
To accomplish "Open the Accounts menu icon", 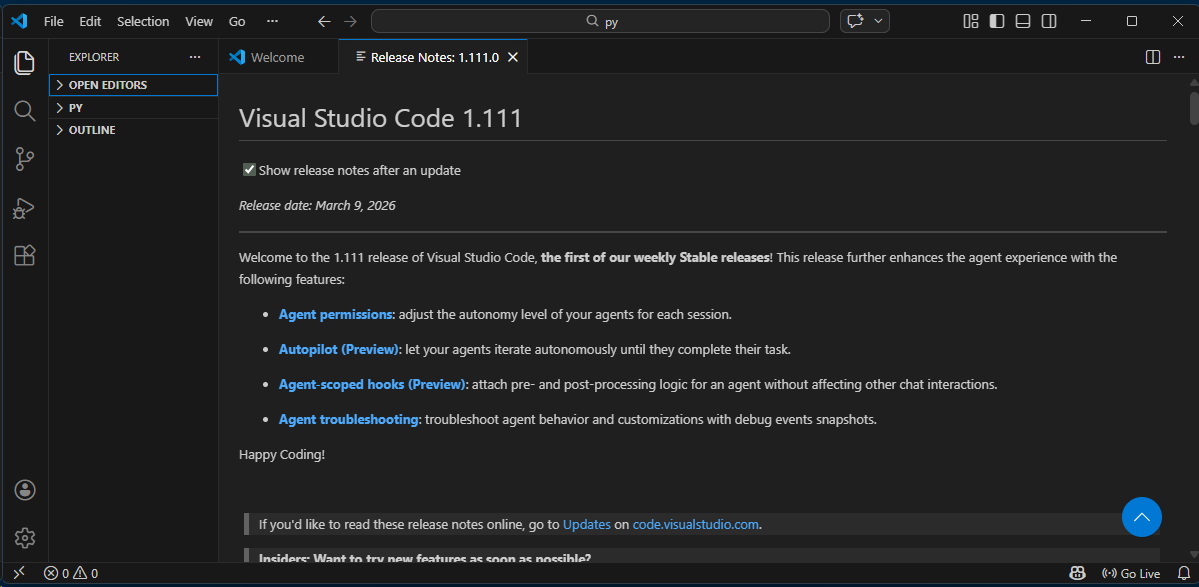I will (25, 490).
